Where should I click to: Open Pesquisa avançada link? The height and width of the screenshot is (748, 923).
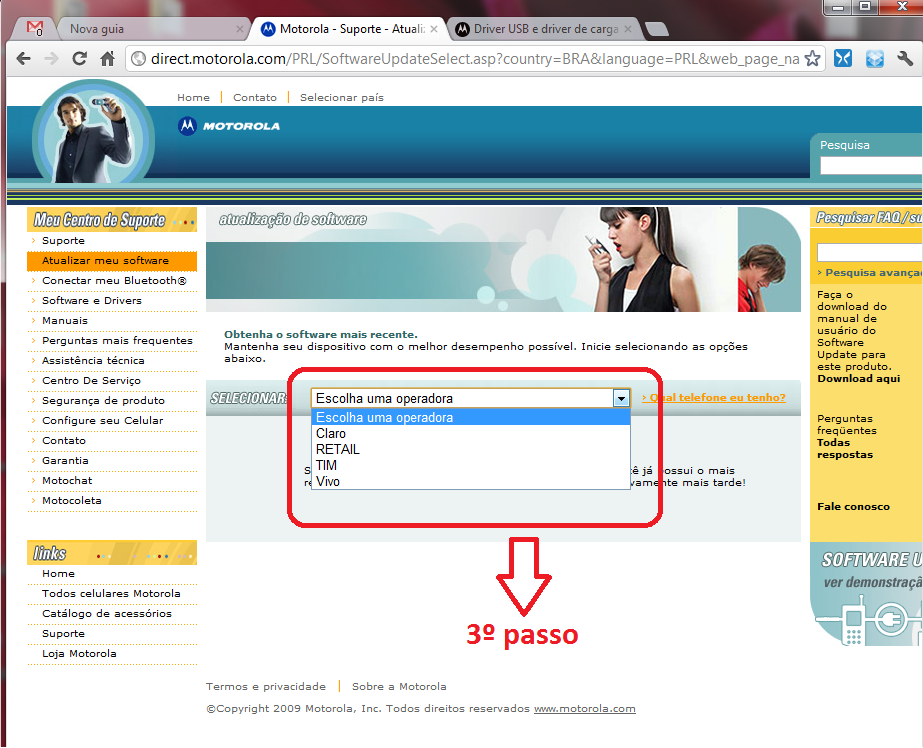[x=870, y=273]
